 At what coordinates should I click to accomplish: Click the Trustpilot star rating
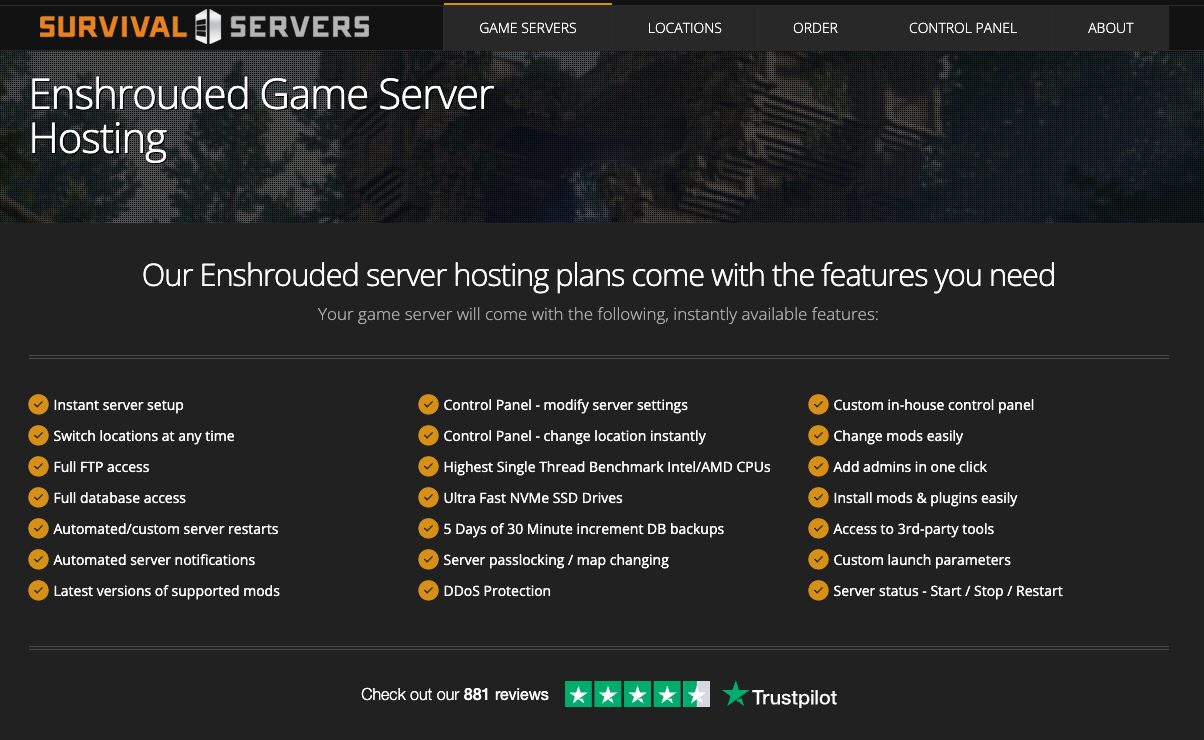[637, 694]
